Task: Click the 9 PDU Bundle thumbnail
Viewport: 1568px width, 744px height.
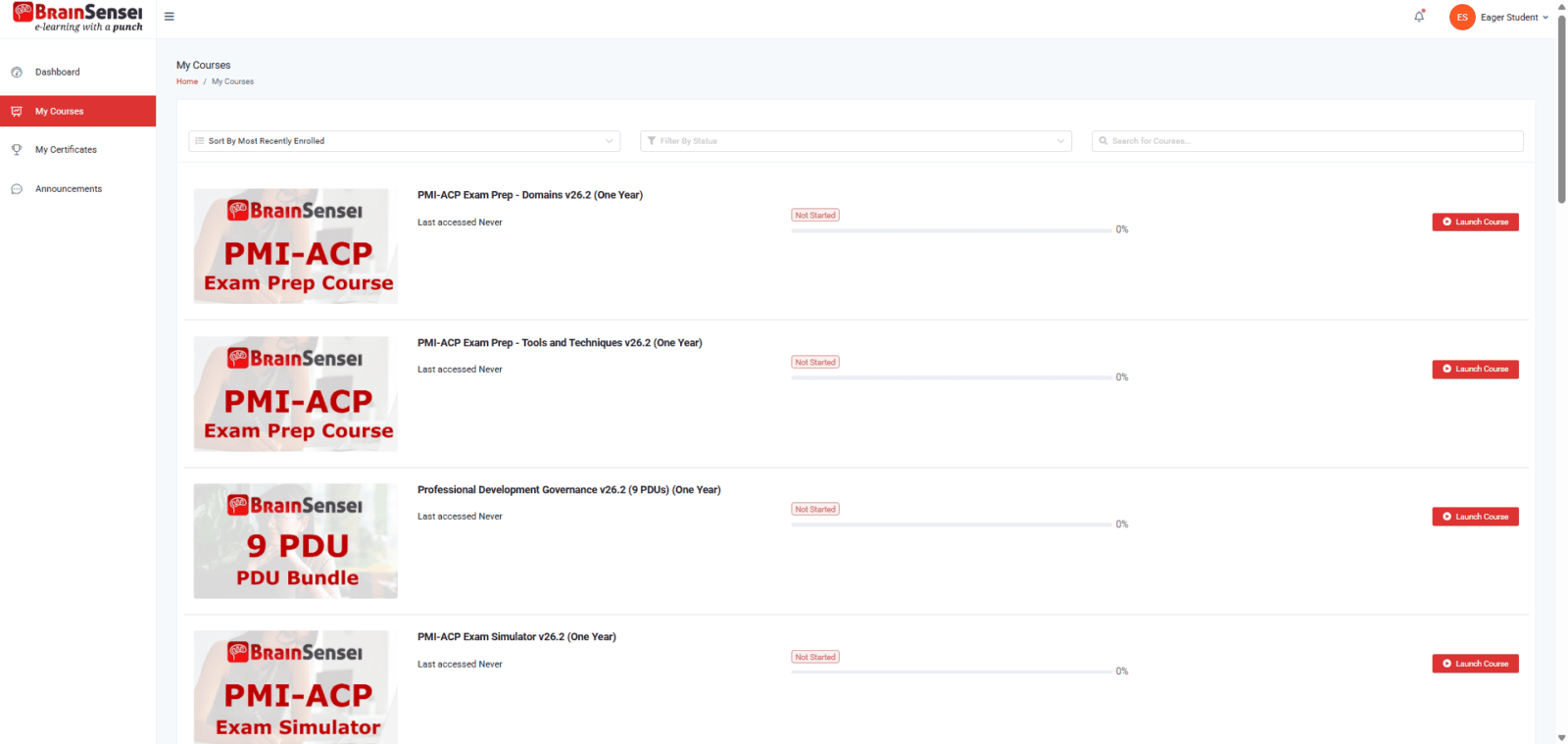Action: point(296,541)
